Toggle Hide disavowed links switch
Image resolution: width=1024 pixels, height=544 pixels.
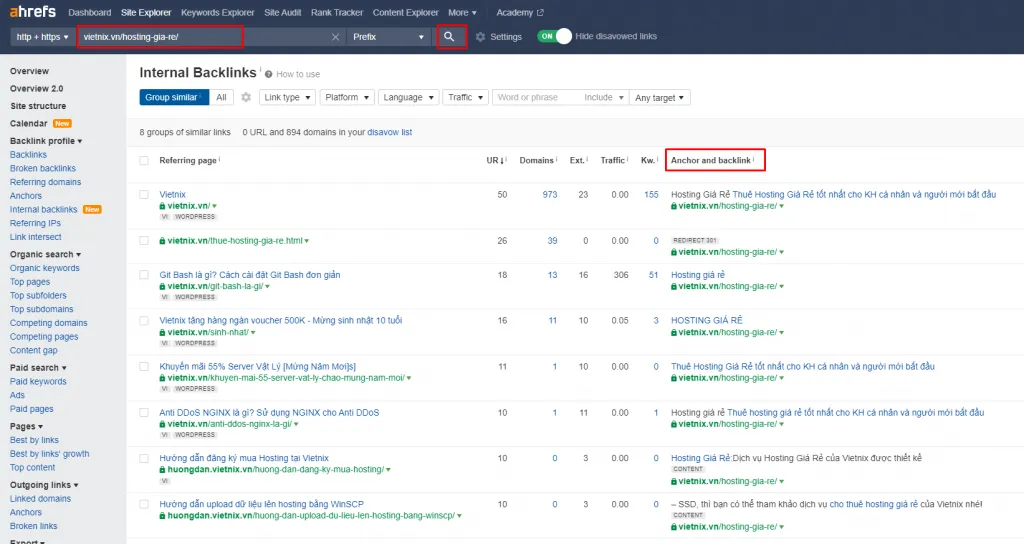[554, 37]
